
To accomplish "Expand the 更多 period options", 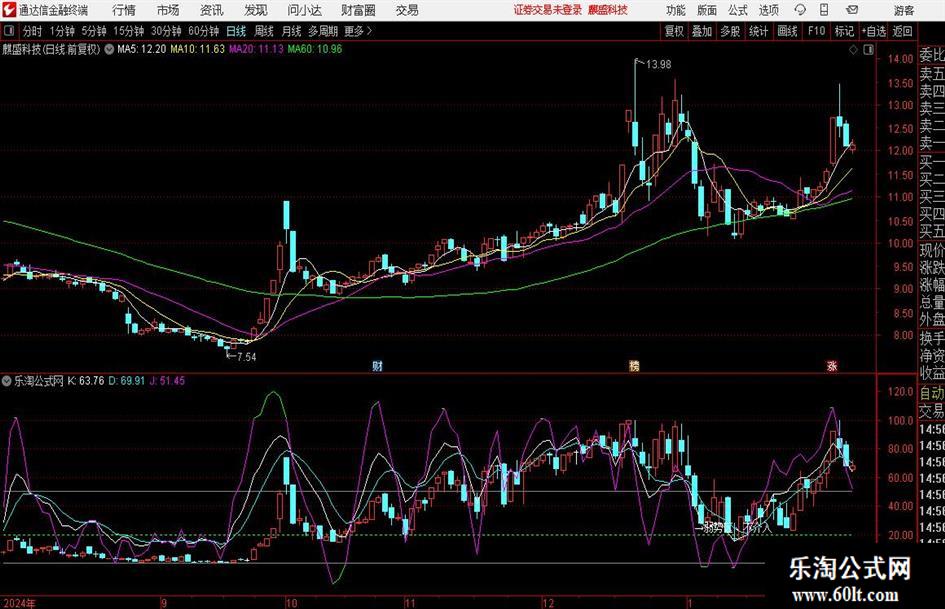I will point(358,31).
